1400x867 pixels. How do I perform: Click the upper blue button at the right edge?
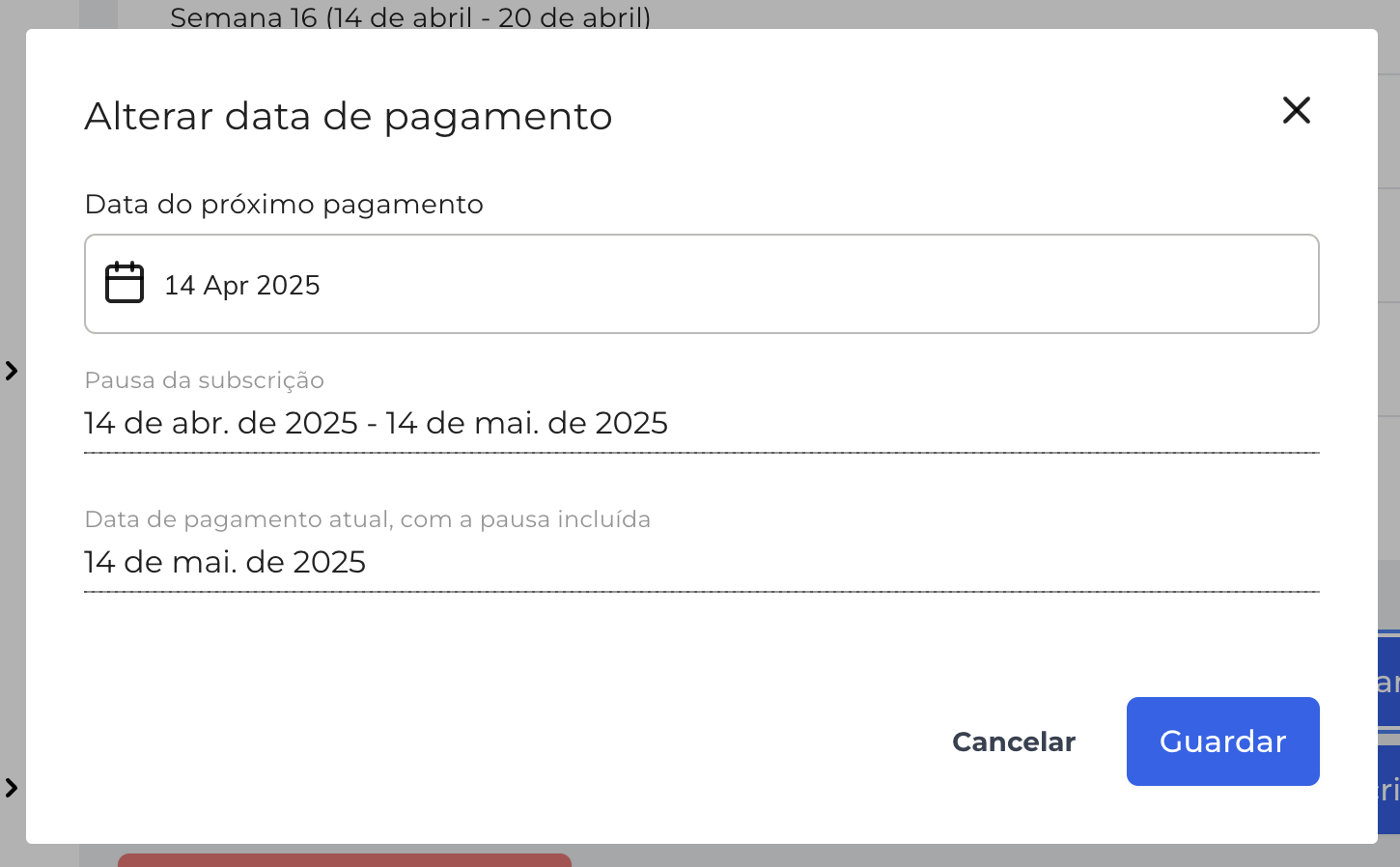(x=1388, y=682)
